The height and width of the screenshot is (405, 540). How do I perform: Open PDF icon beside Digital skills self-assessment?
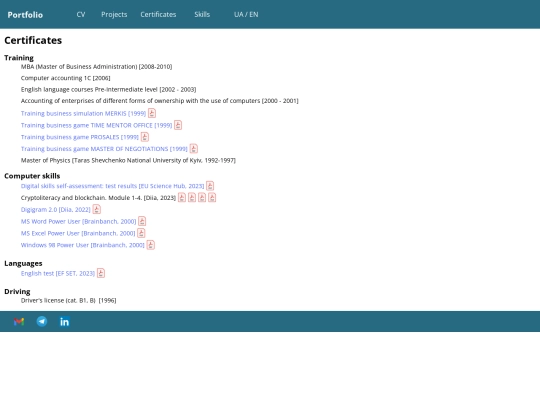(x=210, y=186)
